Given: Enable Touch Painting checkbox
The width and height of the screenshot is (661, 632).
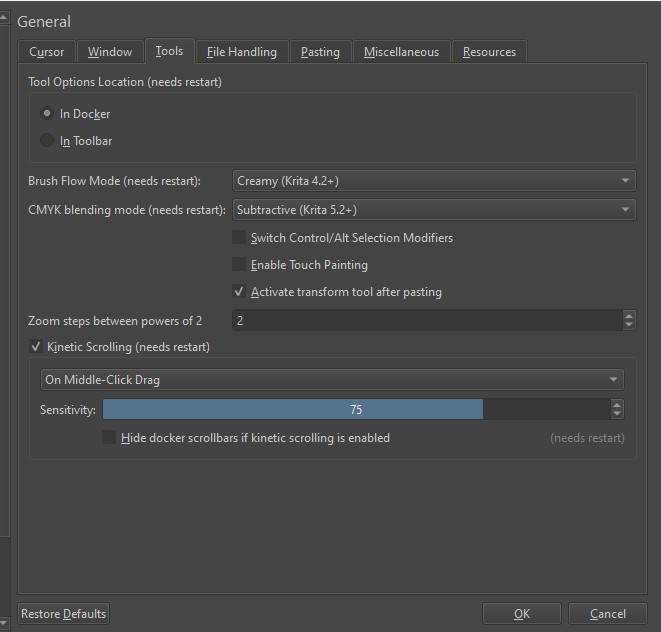Looking at the screenshot, I should (x=239, y=265).
